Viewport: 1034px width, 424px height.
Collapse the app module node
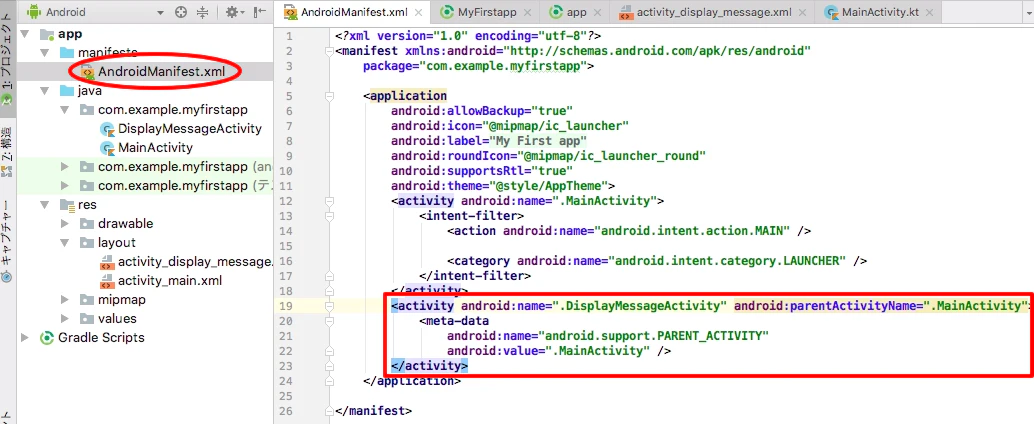25,34
